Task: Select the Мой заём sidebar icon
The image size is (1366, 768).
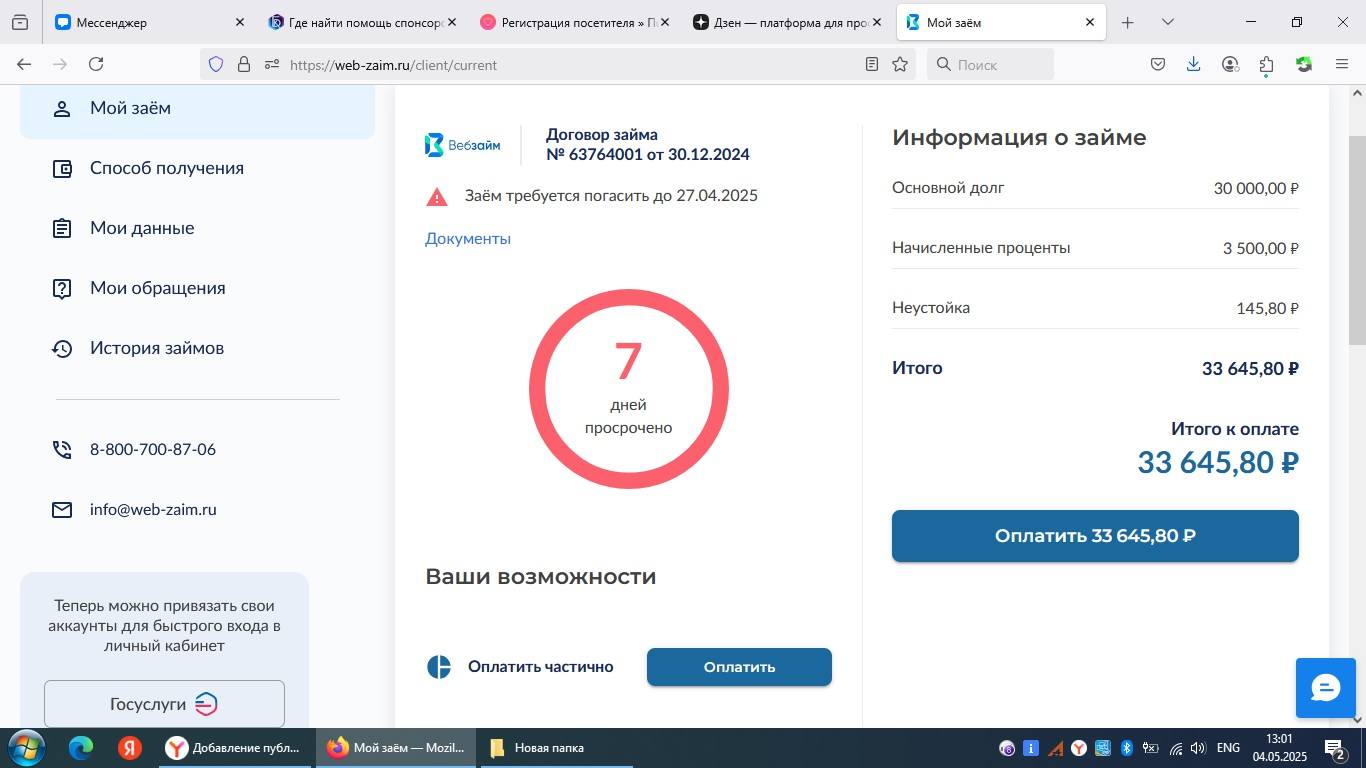Action: point(62,107)
